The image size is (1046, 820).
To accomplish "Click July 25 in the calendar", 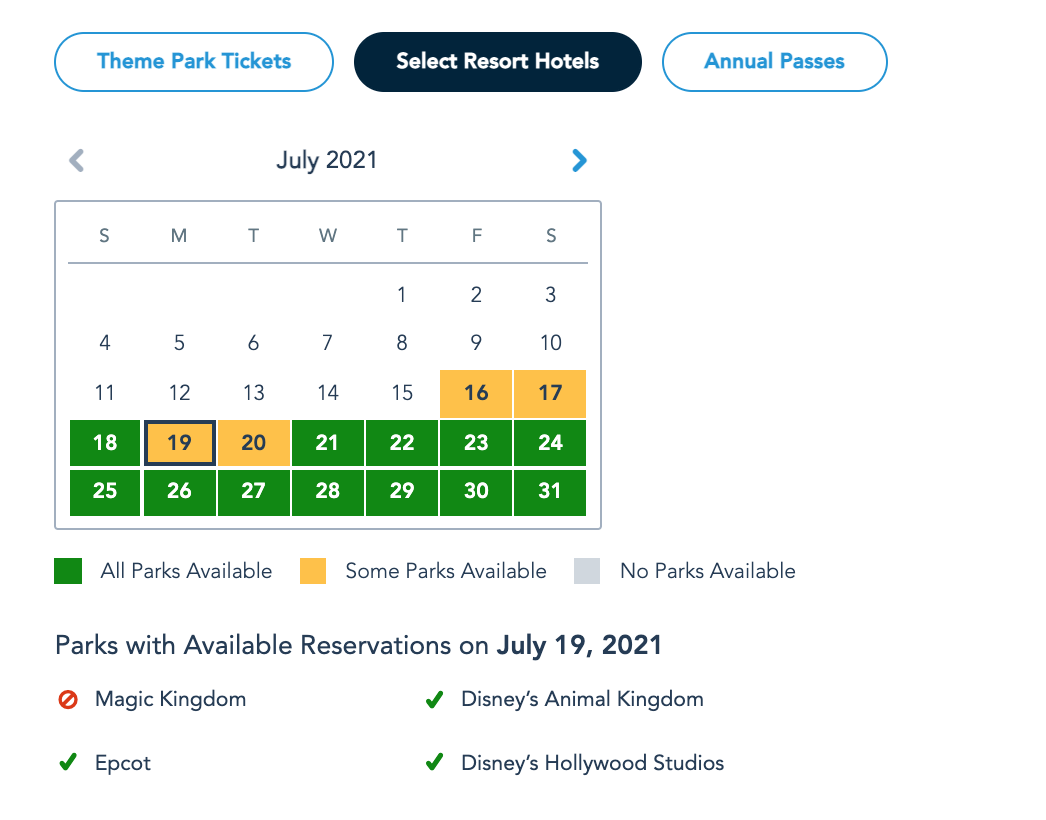I will point(105,492).
